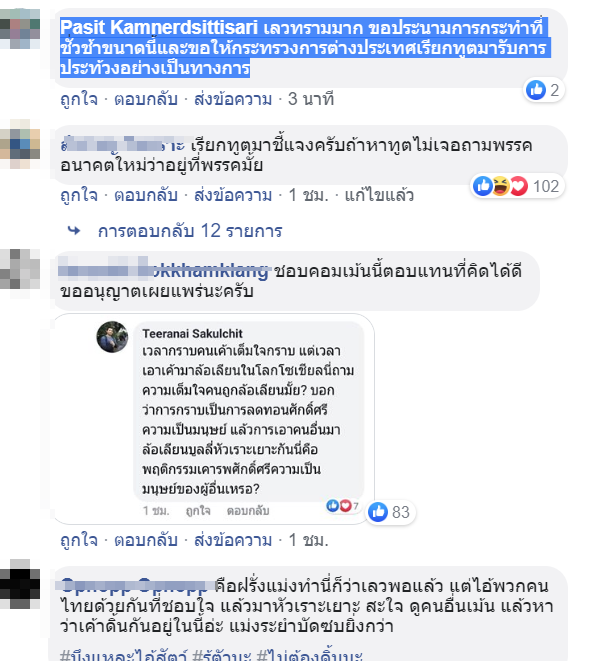
Task: Expand the 12 replies thread (การตอบกลับ 12 รายการ)
Action: click(x=190, y=231)
